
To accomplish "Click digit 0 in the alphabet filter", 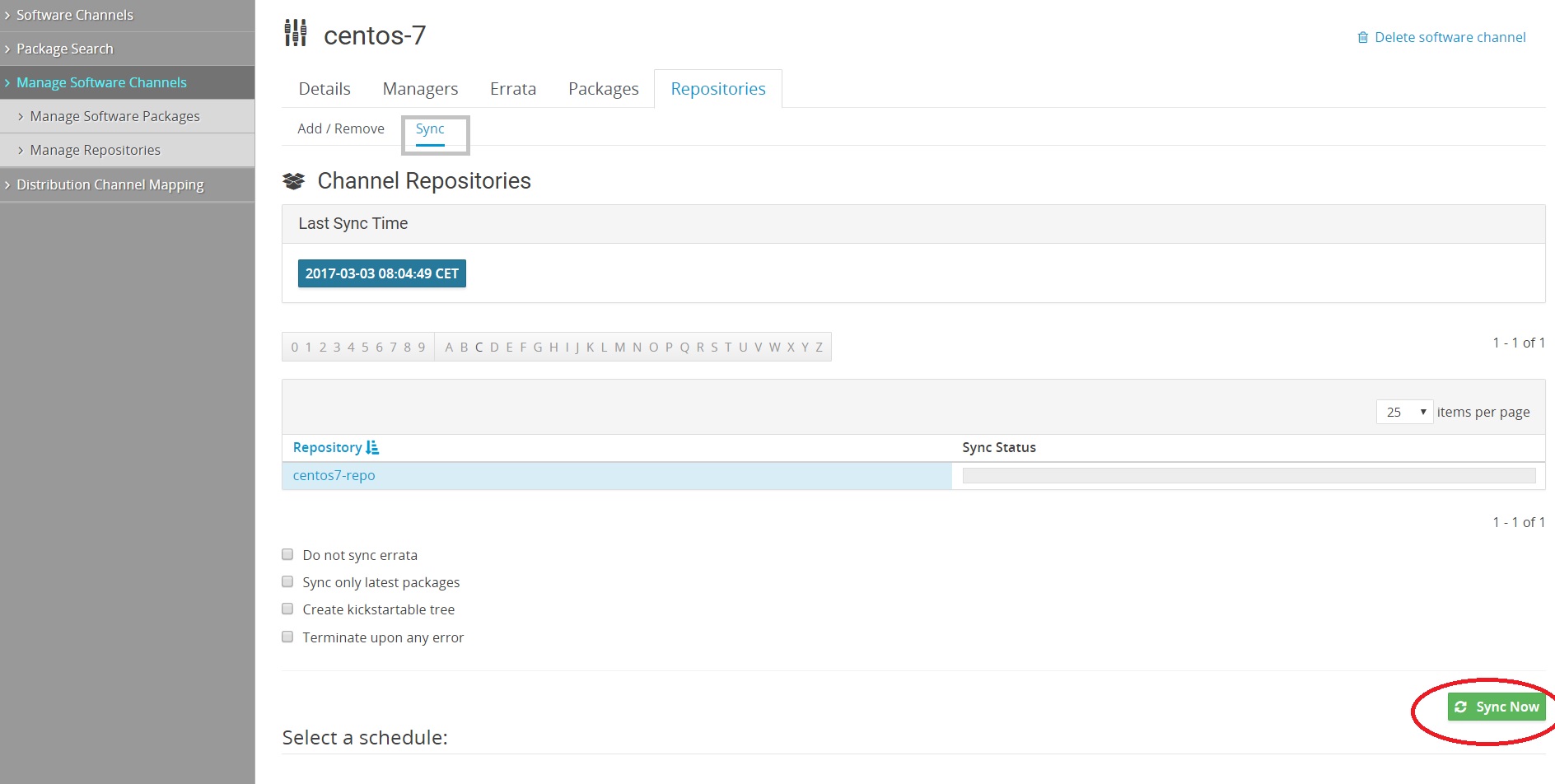I will tap(295, 347).
